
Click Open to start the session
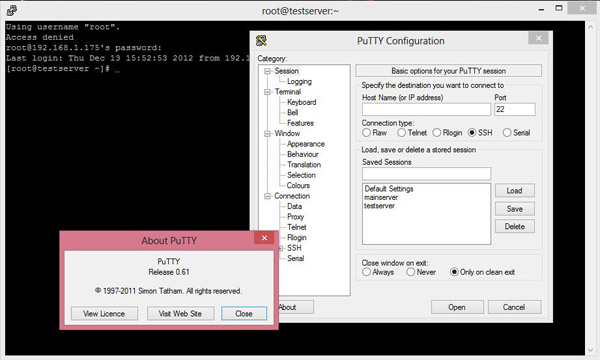pyautogui.click(x=457, y=307)
